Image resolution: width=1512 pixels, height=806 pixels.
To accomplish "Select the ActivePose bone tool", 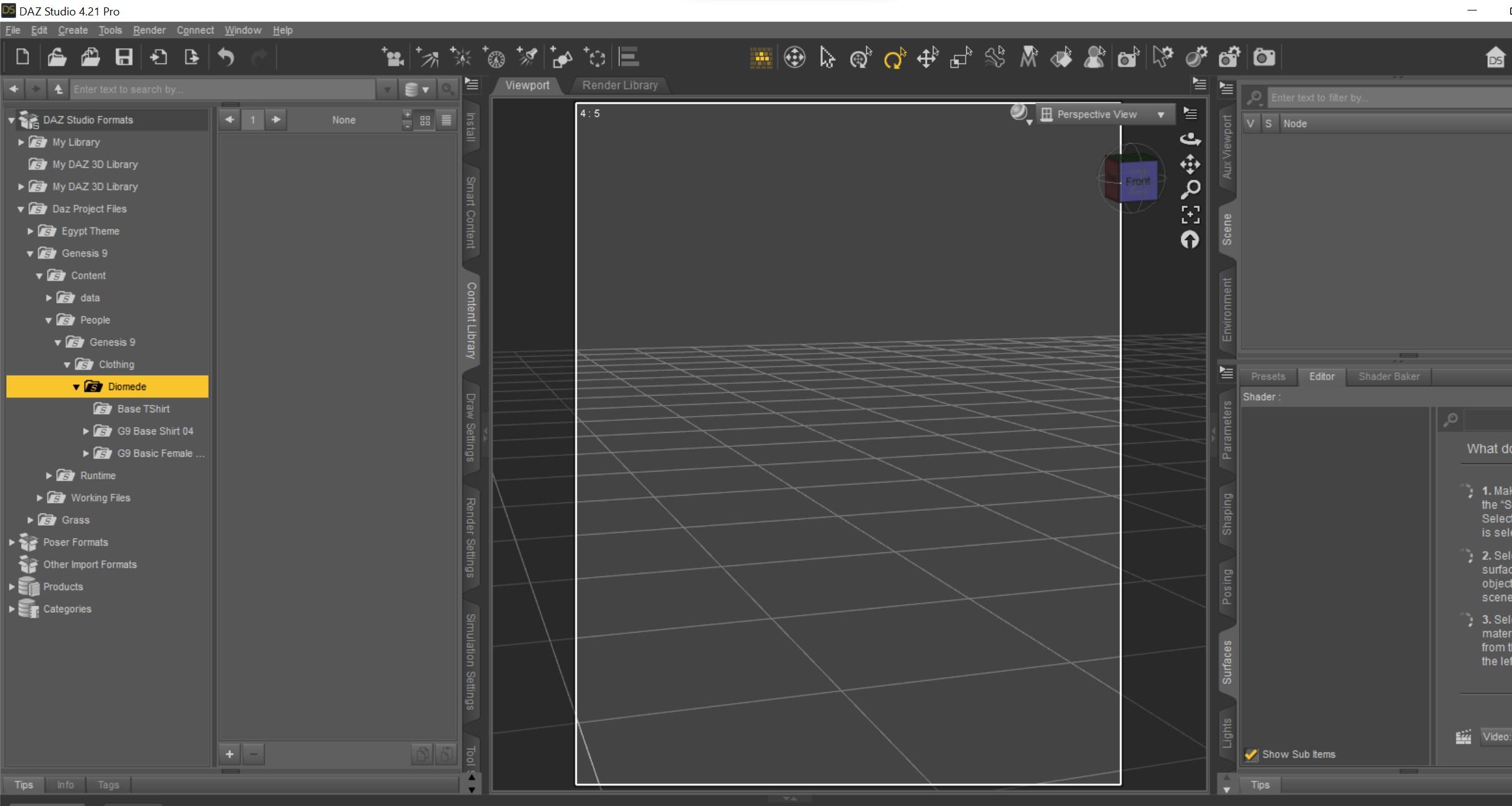I will click(x=995, y=58).
